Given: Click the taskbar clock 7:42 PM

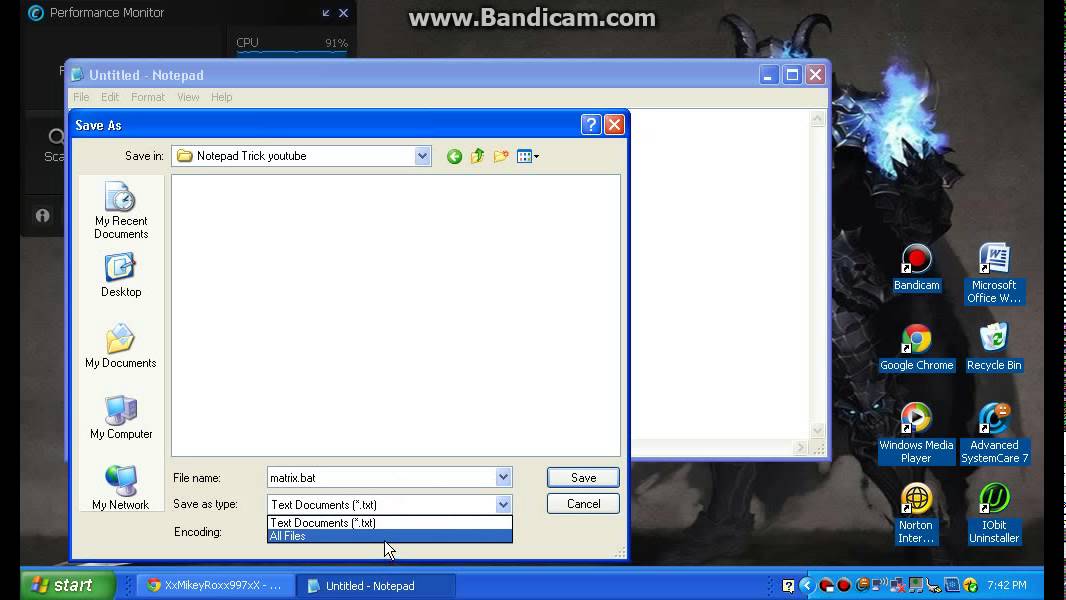Looking at the screenshot, I should (x=1007, y=585).
